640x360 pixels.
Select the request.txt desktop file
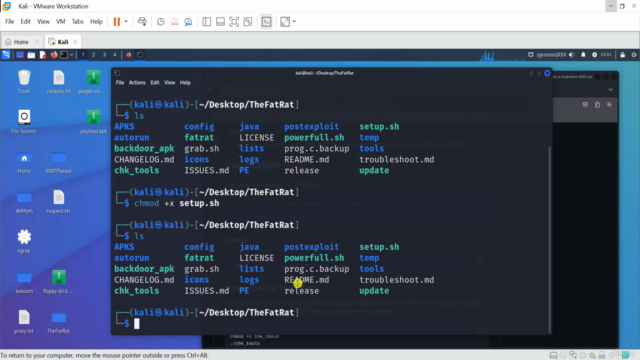point(58,202)
